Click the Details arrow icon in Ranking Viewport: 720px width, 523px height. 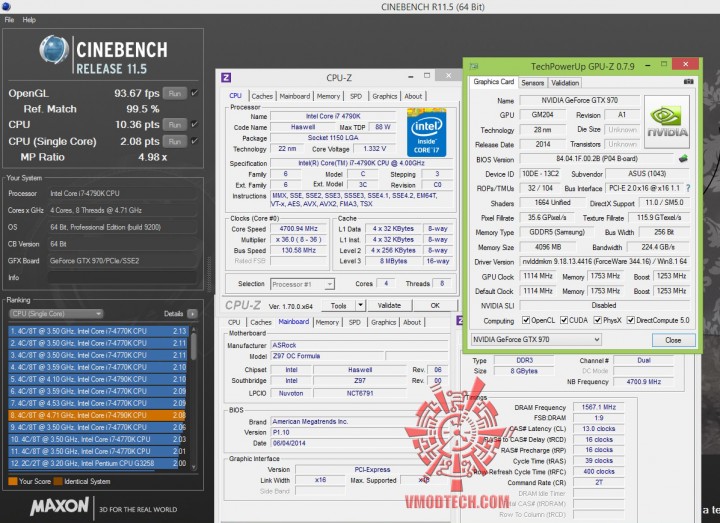click(x=192, y=314)
